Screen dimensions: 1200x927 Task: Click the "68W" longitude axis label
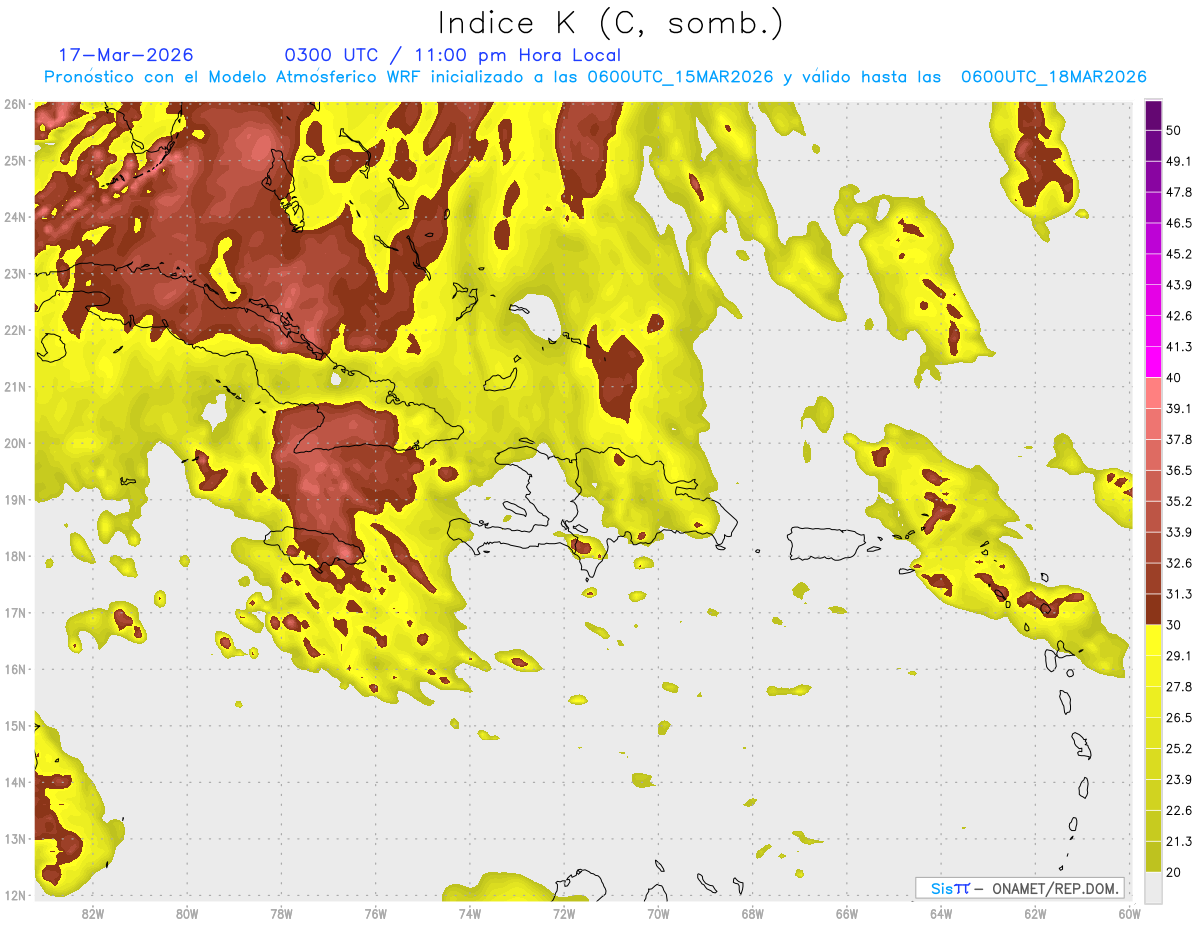752,913
